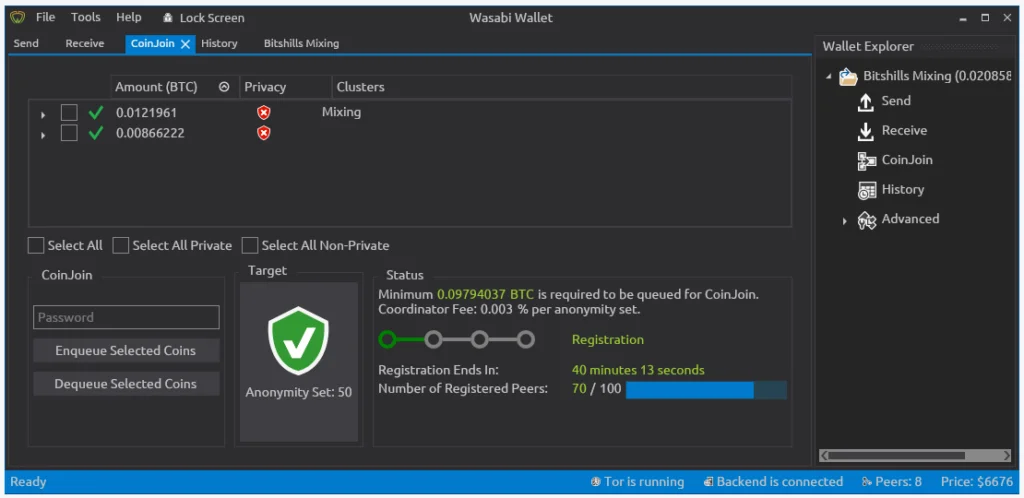Click the green checkmark for 0.00866222 coin
1024x498 pixels.
(96, 133)
